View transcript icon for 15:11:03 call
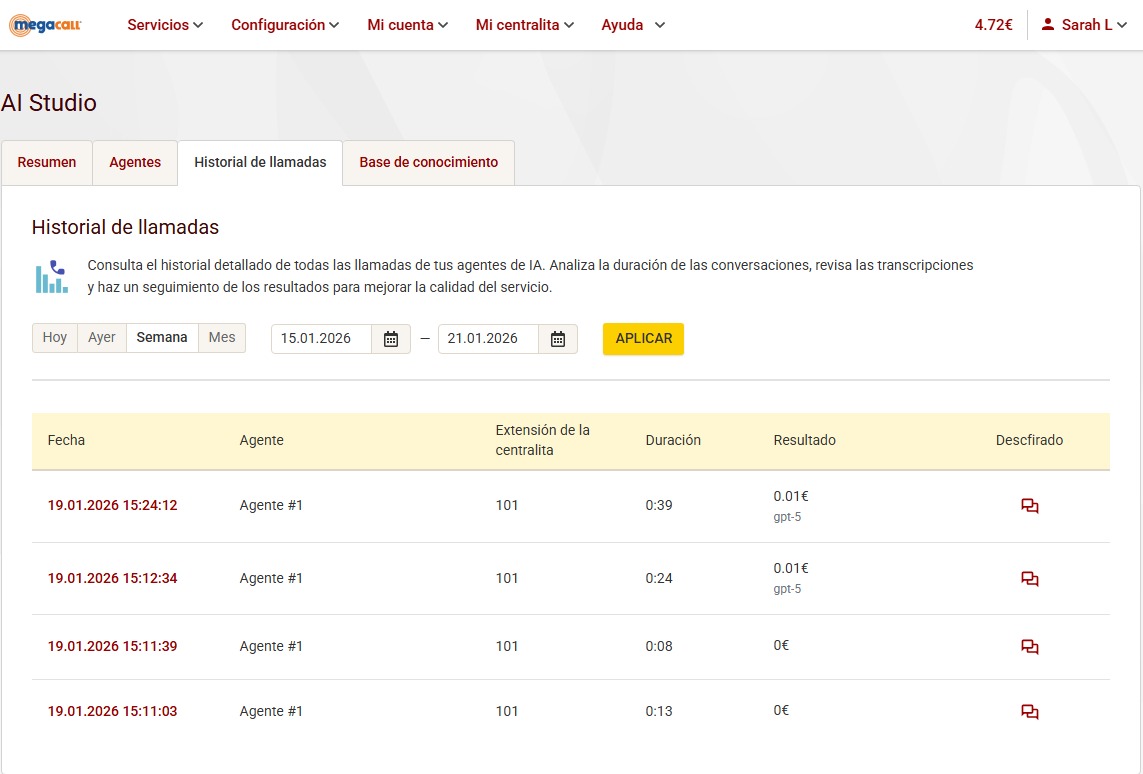 (1029, 712)
